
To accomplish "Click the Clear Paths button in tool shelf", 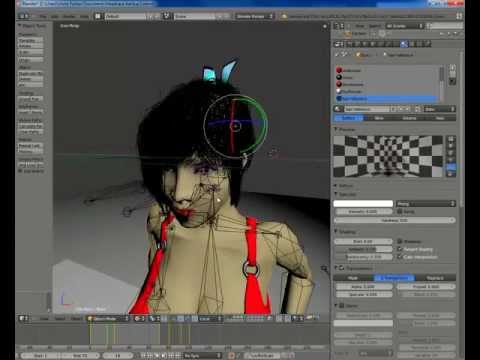I will click(30, 132).
